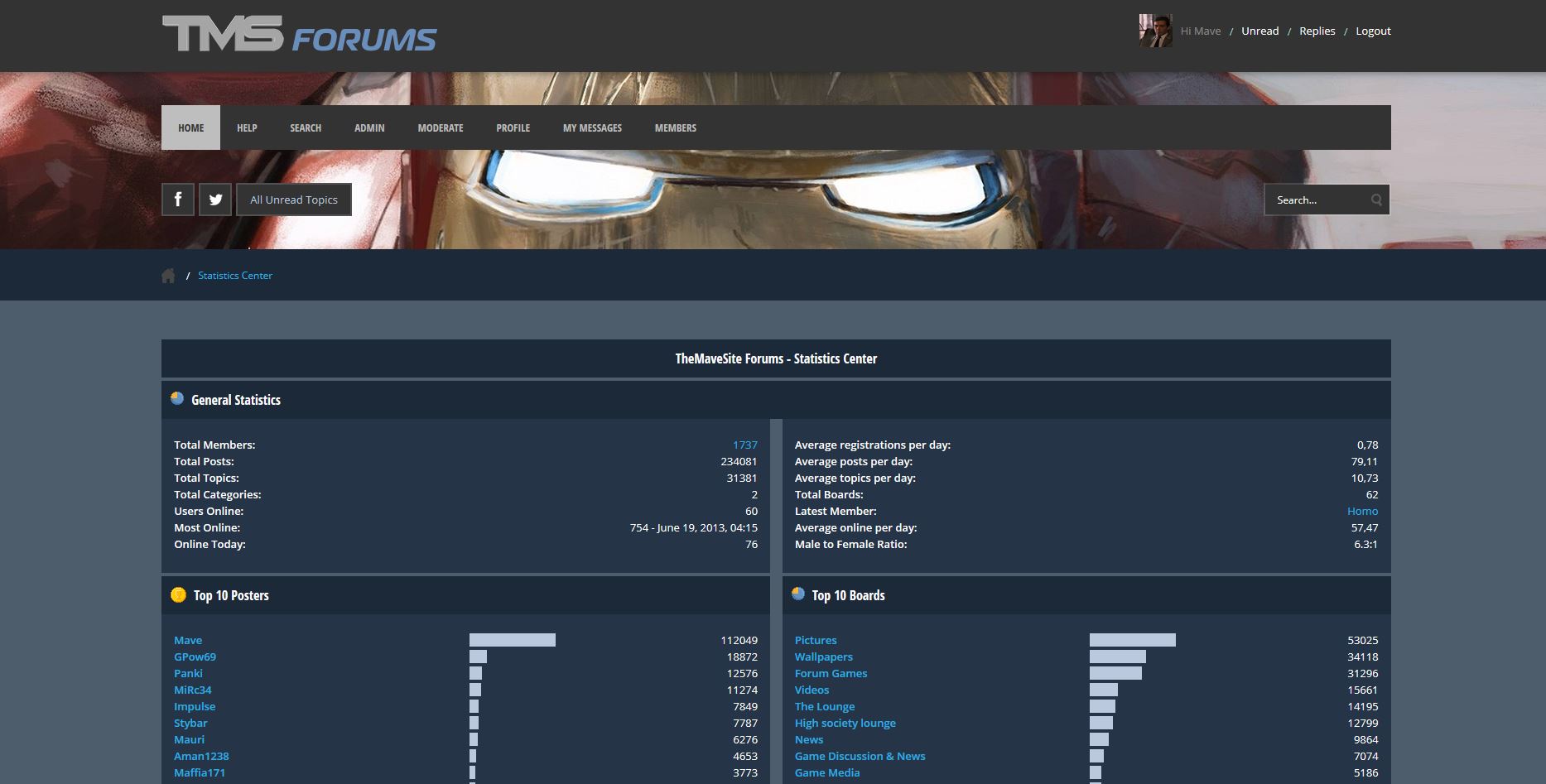Image resolution: width=1546 pixels, height=784 pixels.
Task: Open the High society lounge board
Action: (845, 723)
